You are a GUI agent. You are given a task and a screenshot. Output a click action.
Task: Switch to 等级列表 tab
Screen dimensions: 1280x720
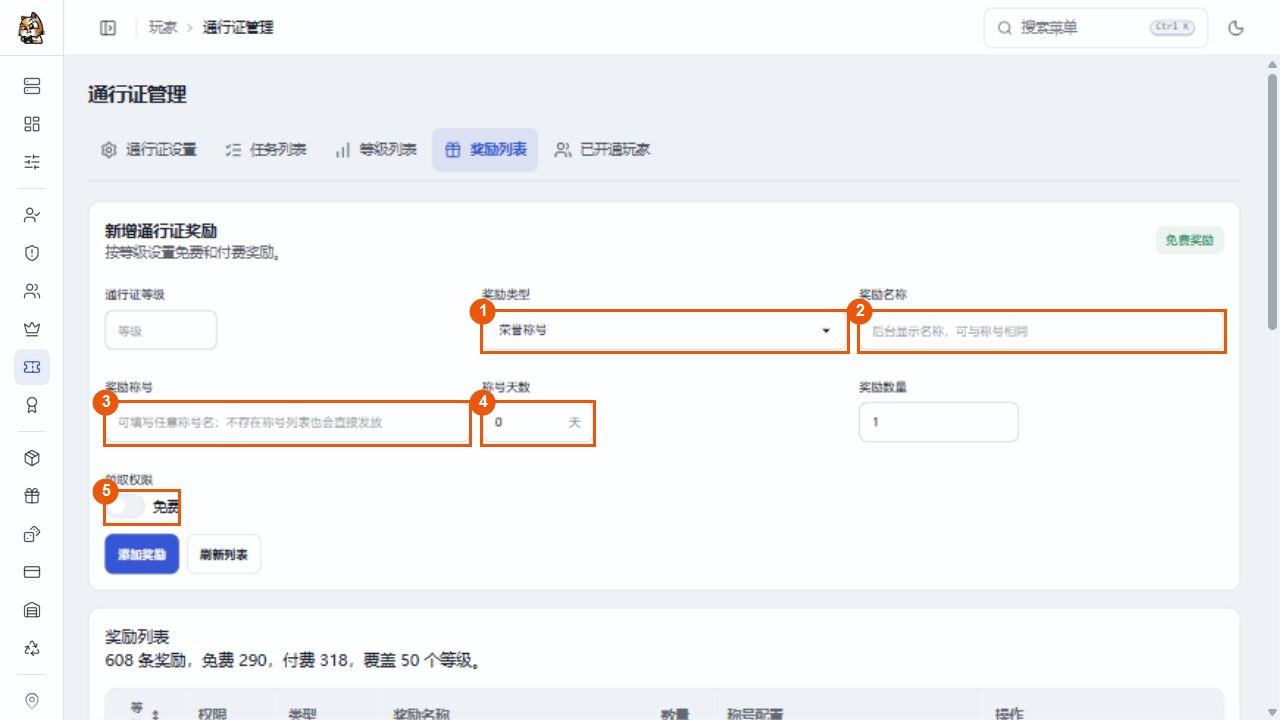coord(376,150)
